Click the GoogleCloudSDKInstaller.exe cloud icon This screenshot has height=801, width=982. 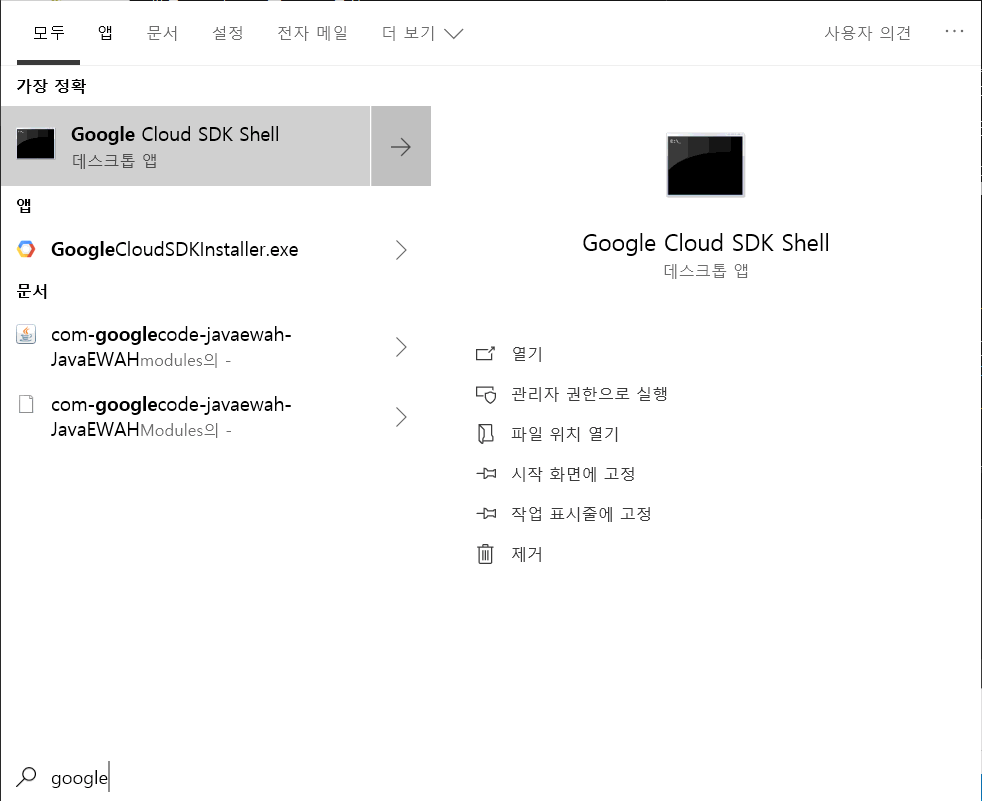pos(26,249)
